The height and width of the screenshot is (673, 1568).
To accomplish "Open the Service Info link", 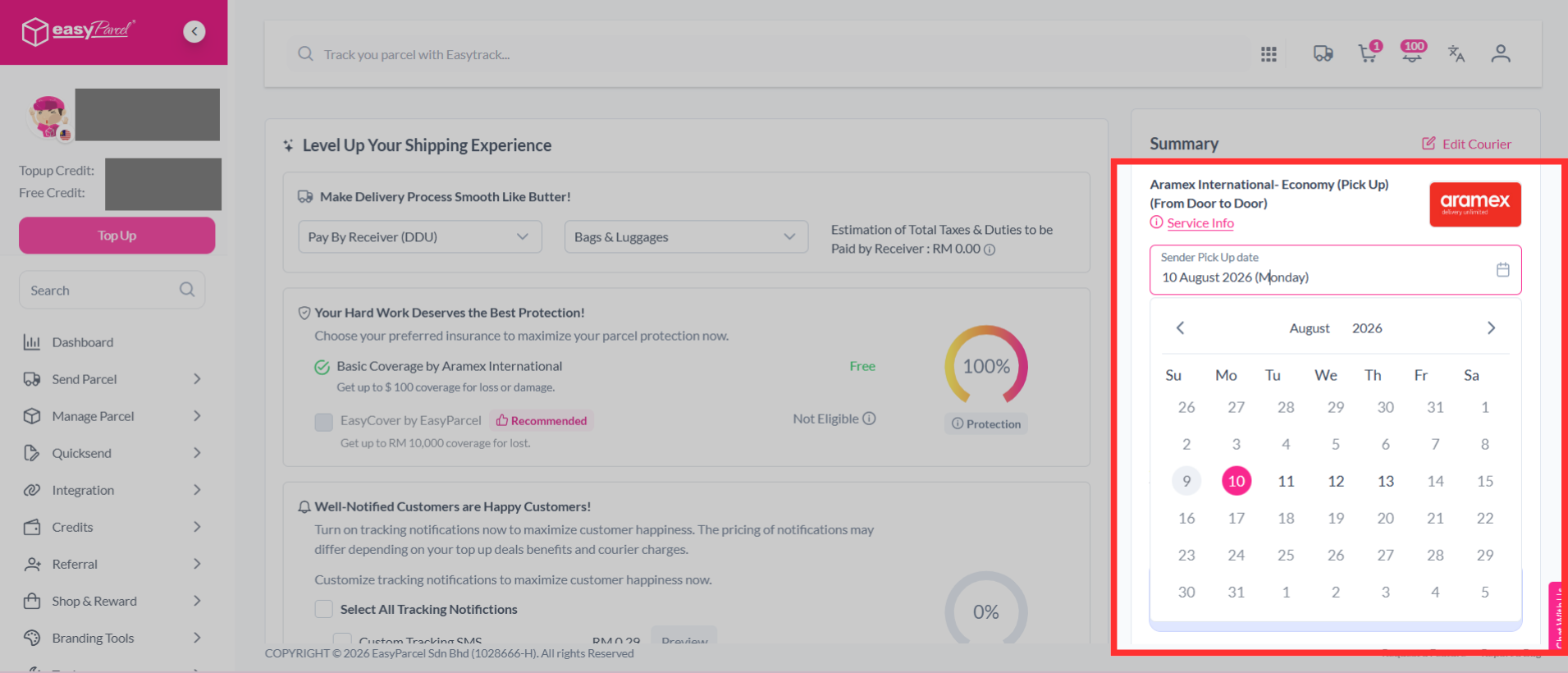I will [1200, 223].
